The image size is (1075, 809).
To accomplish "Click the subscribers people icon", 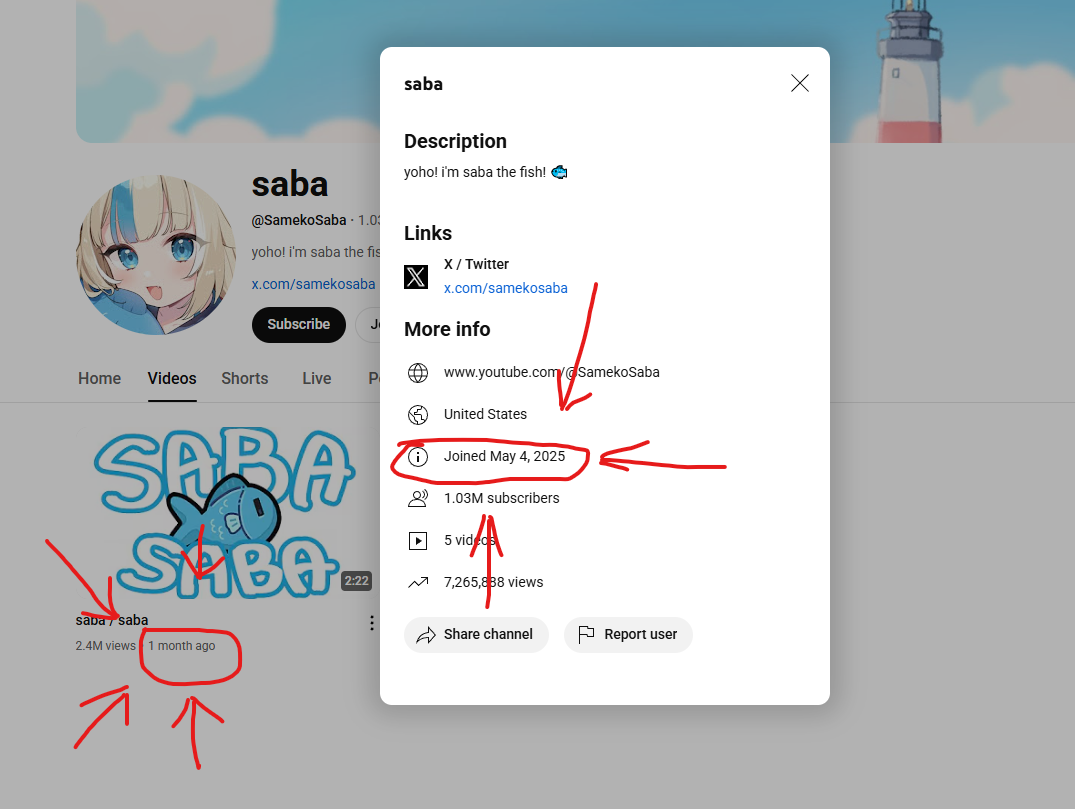I will coord(418,498).
